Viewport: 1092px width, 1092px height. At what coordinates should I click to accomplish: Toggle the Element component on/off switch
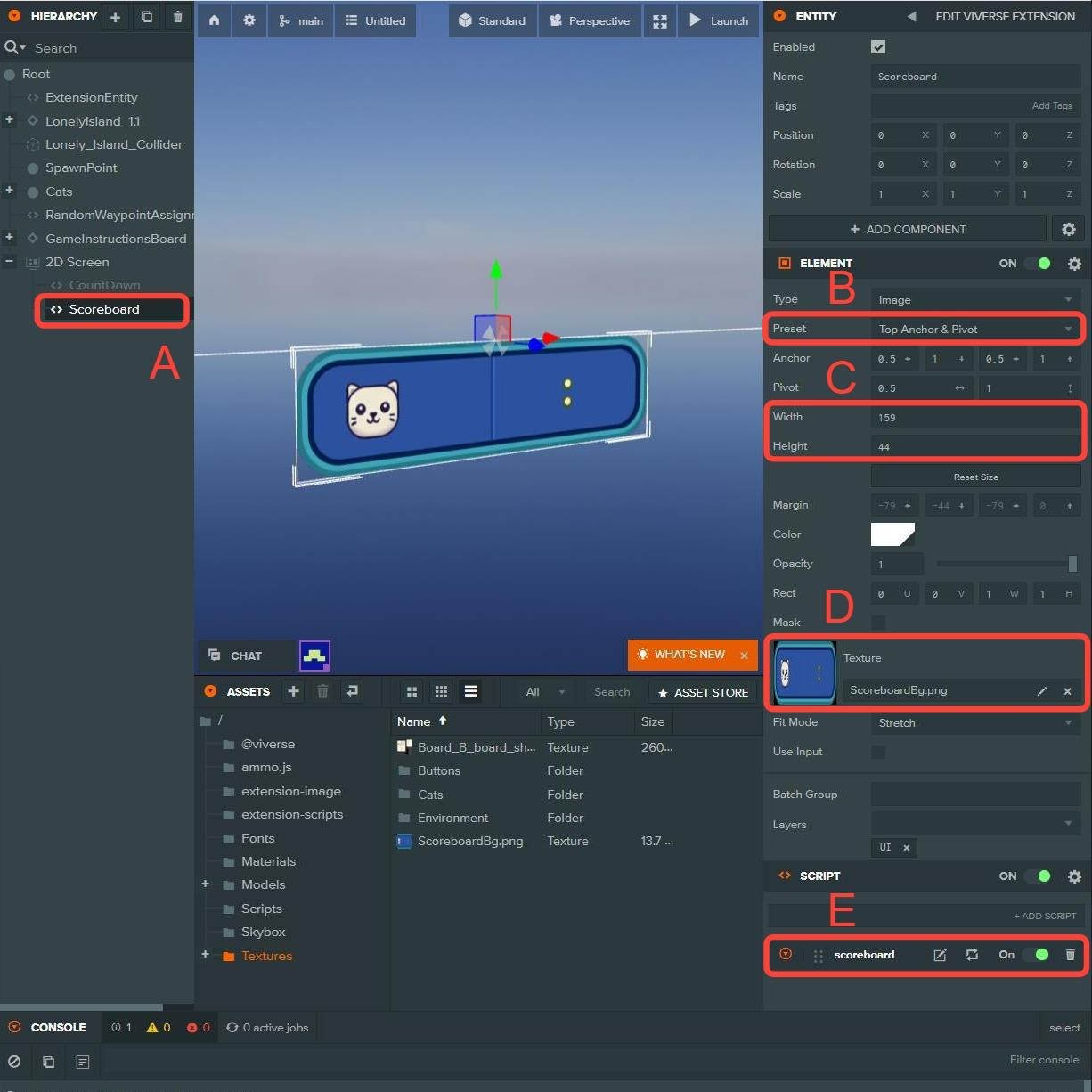[1038, 264]
